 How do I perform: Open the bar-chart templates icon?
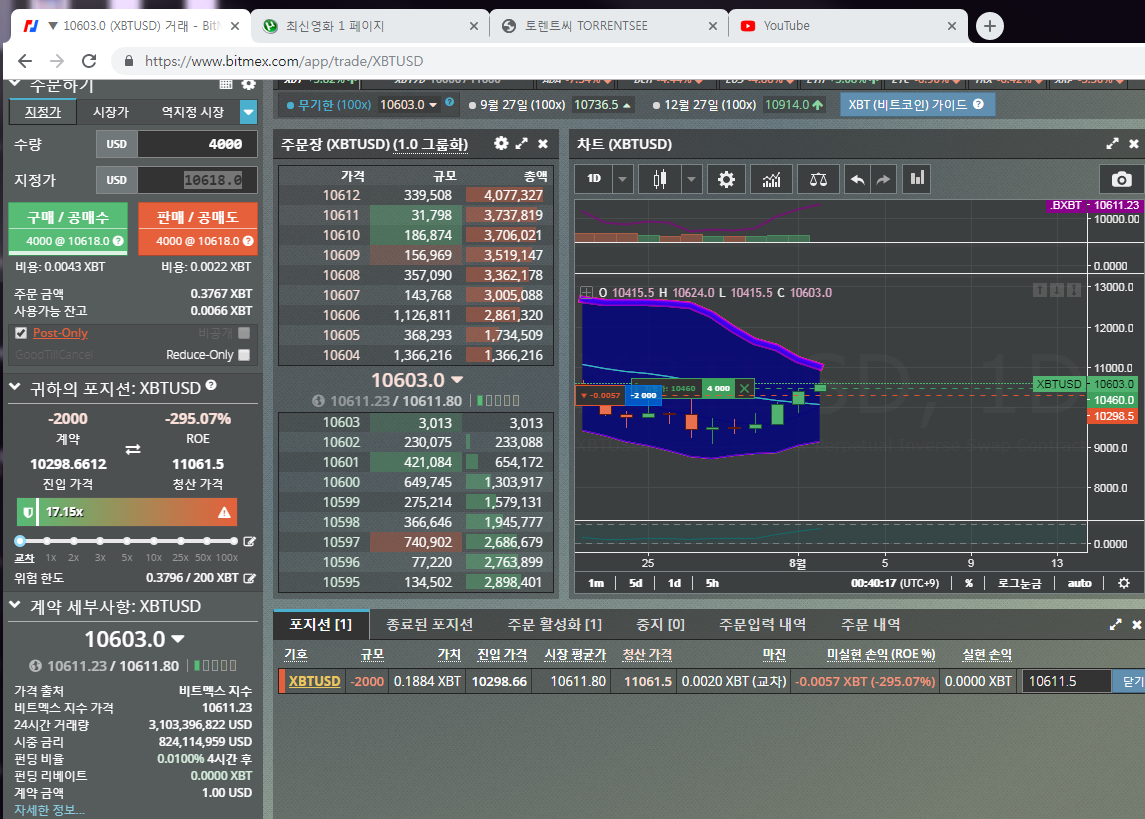[x=916, y=179]
